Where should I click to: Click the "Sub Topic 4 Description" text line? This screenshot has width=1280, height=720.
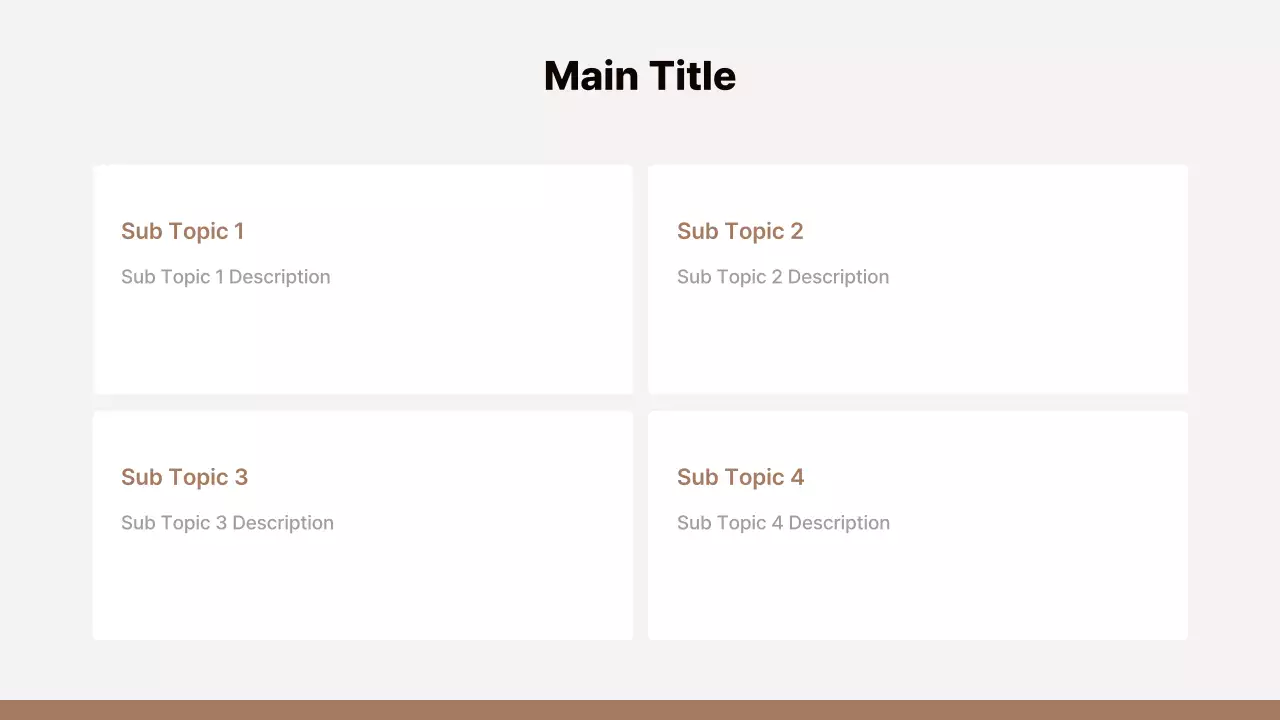[x=783, y=523]
